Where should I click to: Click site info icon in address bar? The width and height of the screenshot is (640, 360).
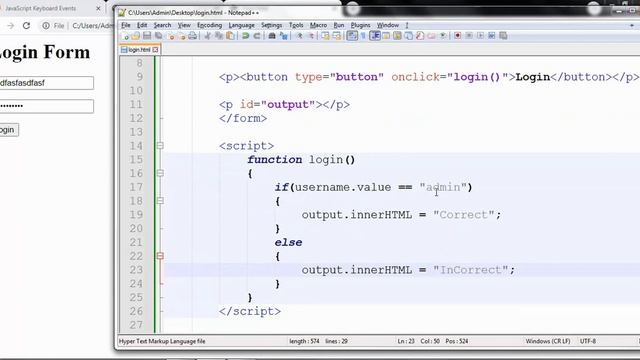(46, 26)
